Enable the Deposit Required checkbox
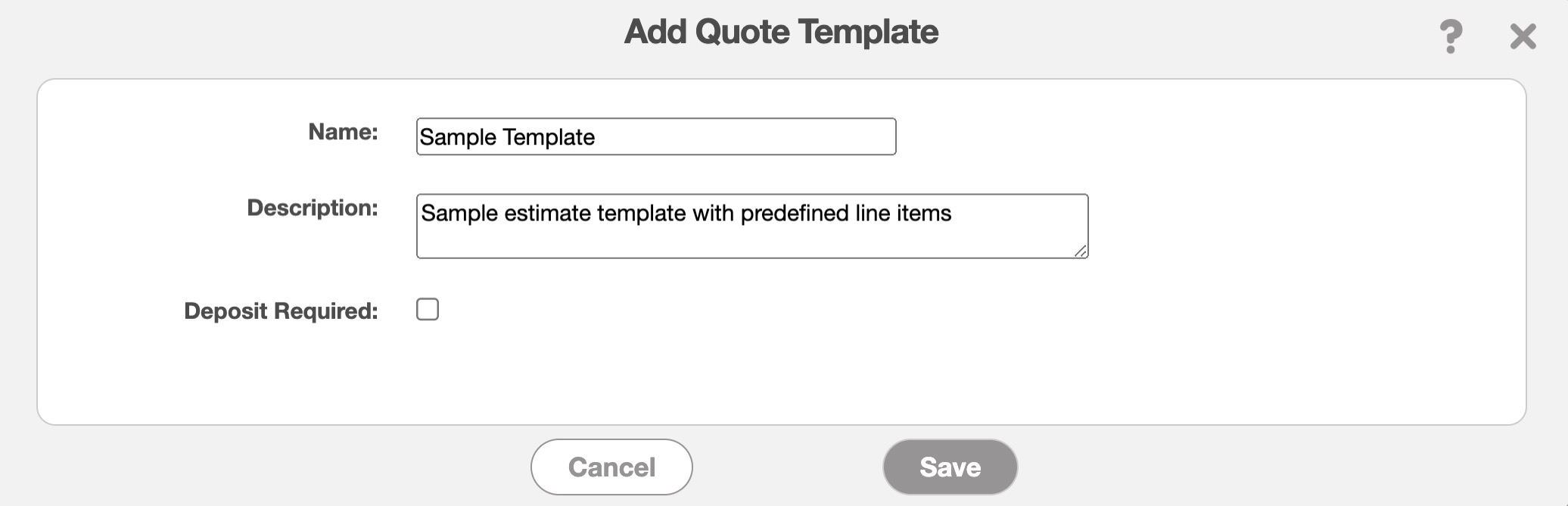Image resolution: width=1568 pixels, height=506 pixels. pyautogui.click(x=428, y=310)
